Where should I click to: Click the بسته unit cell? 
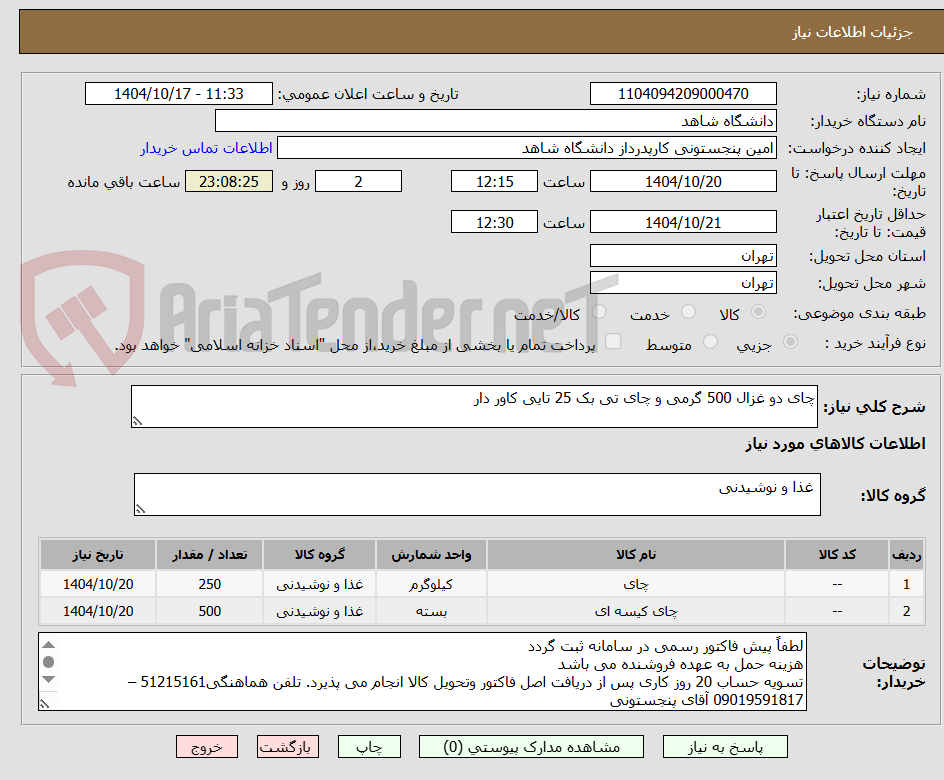[x=431, y=611]
